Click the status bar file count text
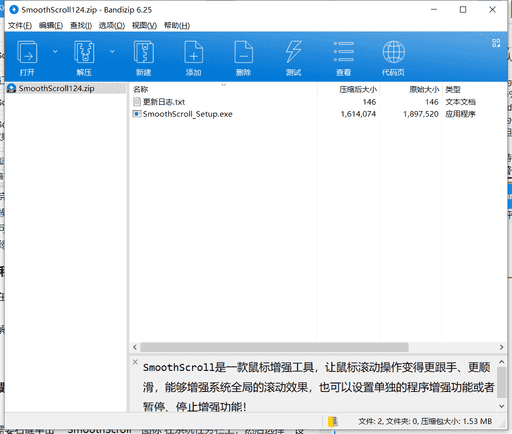 click(x=425, y=422)
